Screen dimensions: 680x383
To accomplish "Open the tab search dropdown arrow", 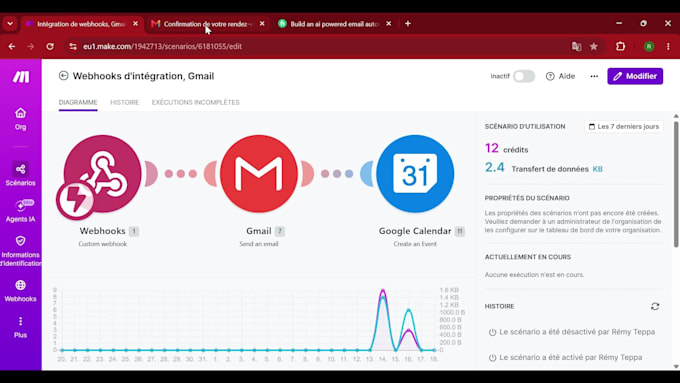I will 10,24.
